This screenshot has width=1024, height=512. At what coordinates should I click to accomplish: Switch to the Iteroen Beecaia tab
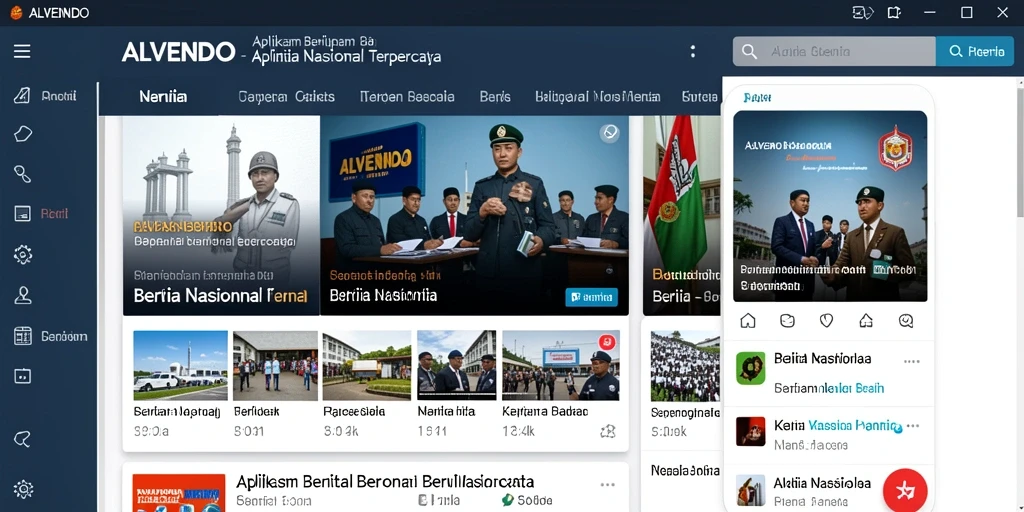point(407,97)
